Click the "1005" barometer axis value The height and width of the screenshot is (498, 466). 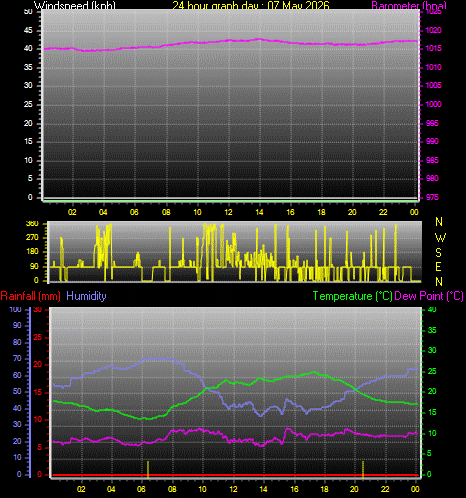coord(433,85)
